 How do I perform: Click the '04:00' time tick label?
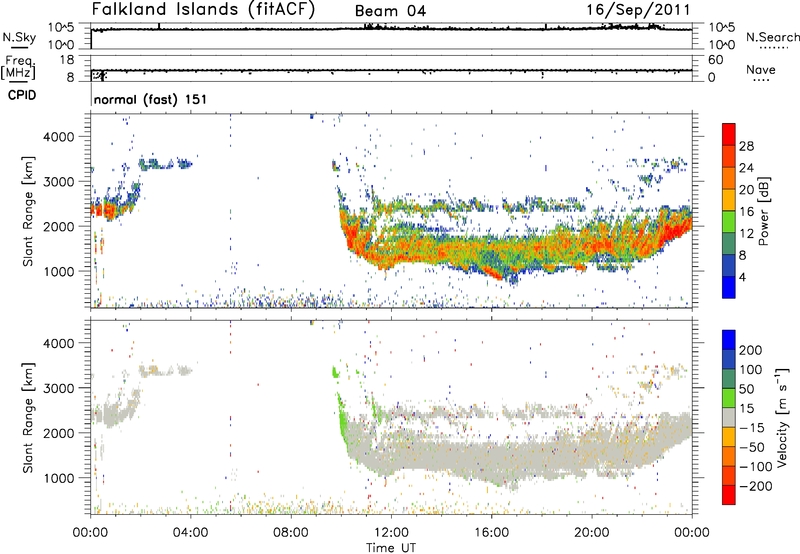click(191, 533)
